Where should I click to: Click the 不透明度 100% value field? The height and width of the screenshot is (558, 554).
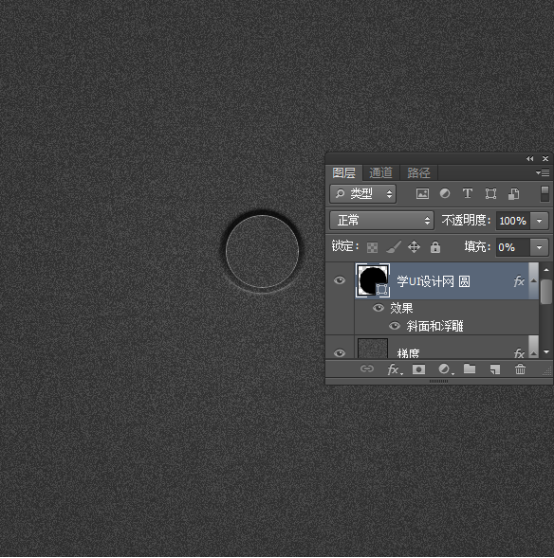point(513,221)
